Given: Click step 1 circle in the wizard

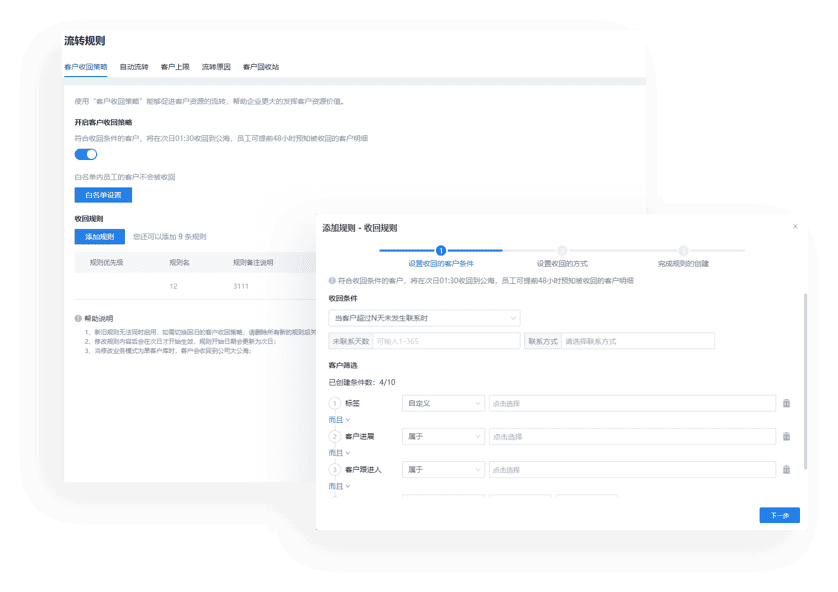Looking at the screenshot, I should (441, 250).
